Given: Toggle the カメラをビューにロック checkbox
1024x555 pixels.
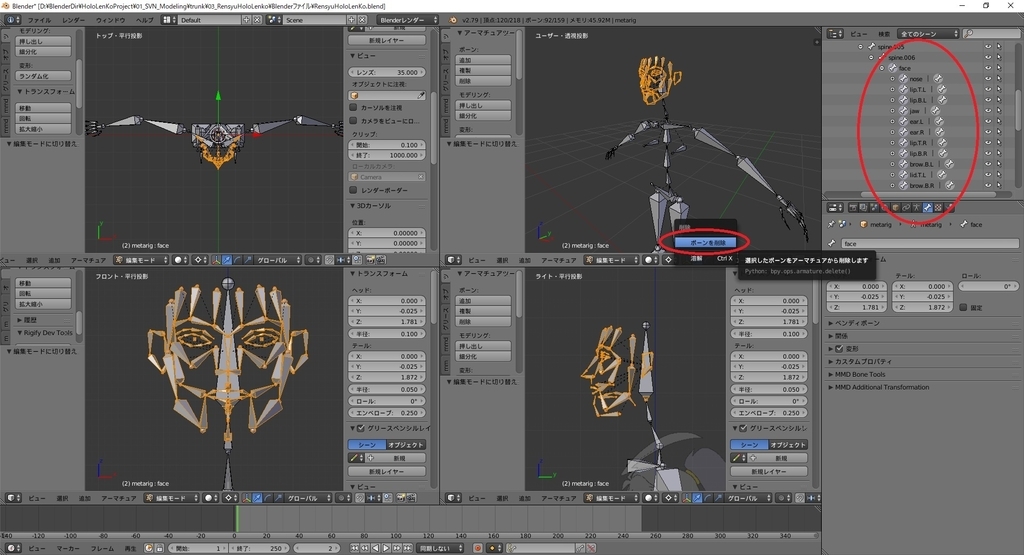Looking at the screenshot, I should point(353,121).
